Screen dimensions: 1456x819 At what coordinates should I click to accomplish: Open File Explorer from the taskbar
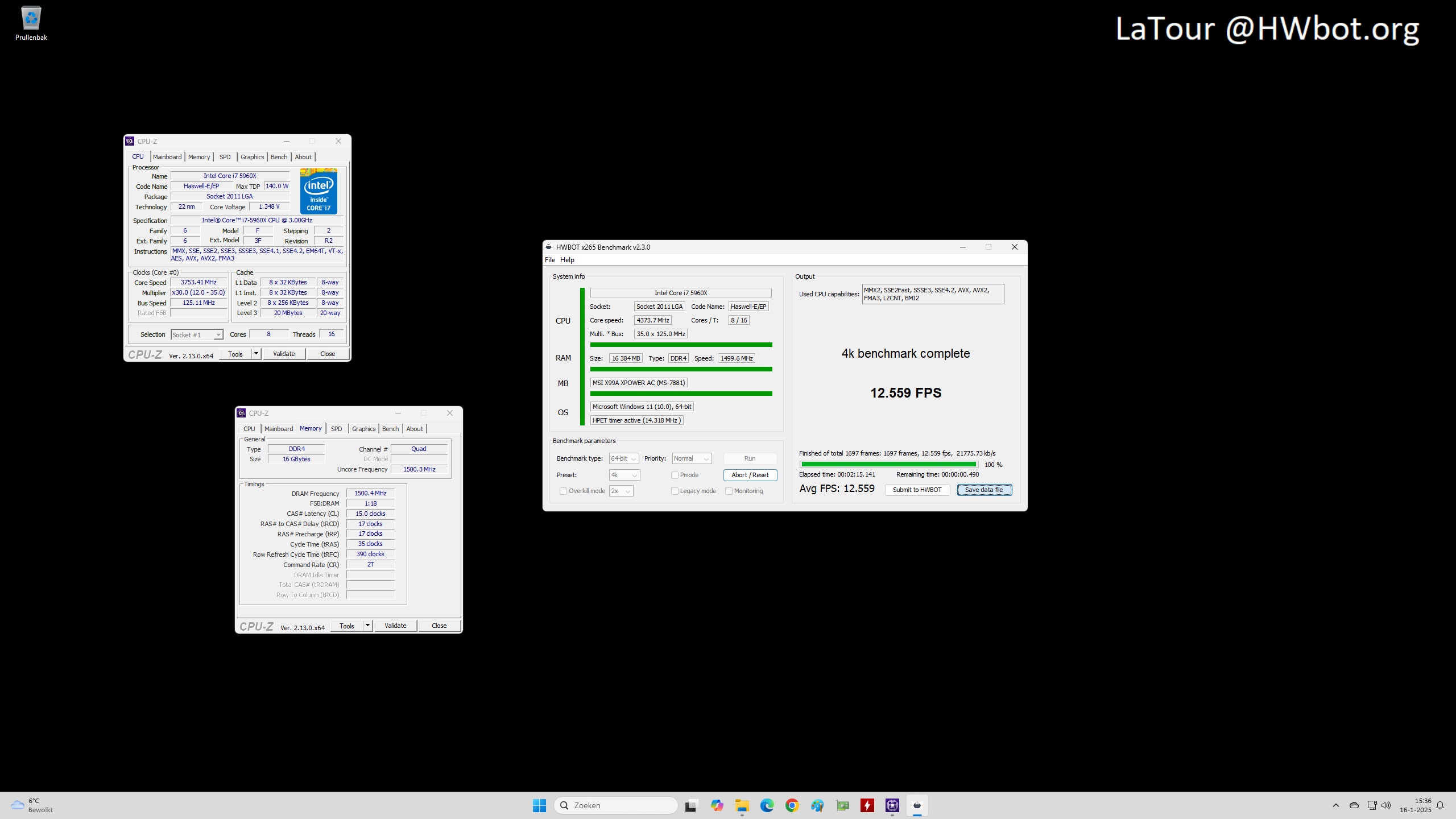click(x=742, y=805)
